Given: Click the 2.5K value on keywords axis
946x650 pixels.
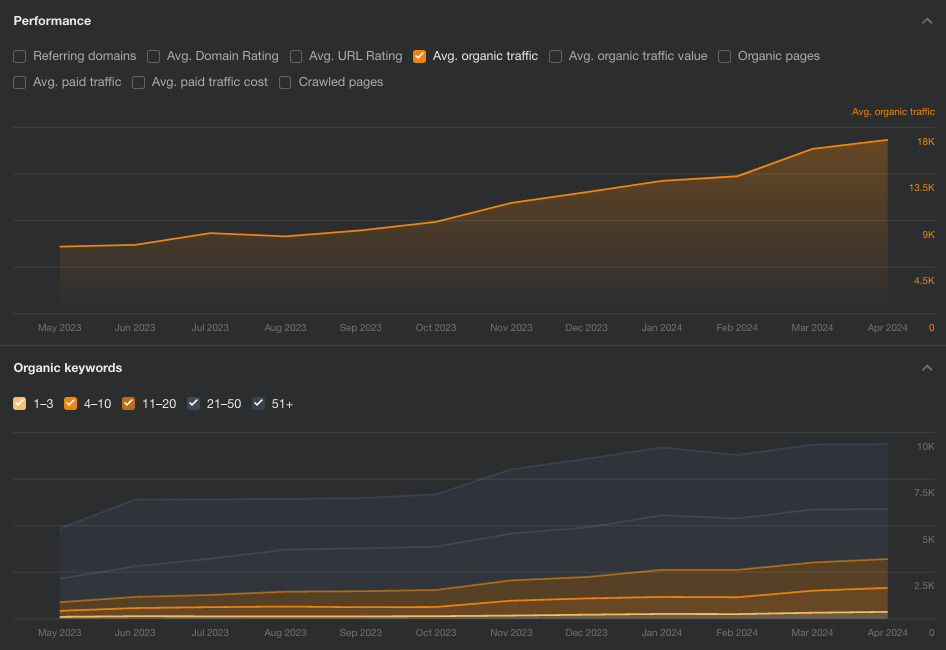Looking at the screenshot, I should tap(924, 585).
